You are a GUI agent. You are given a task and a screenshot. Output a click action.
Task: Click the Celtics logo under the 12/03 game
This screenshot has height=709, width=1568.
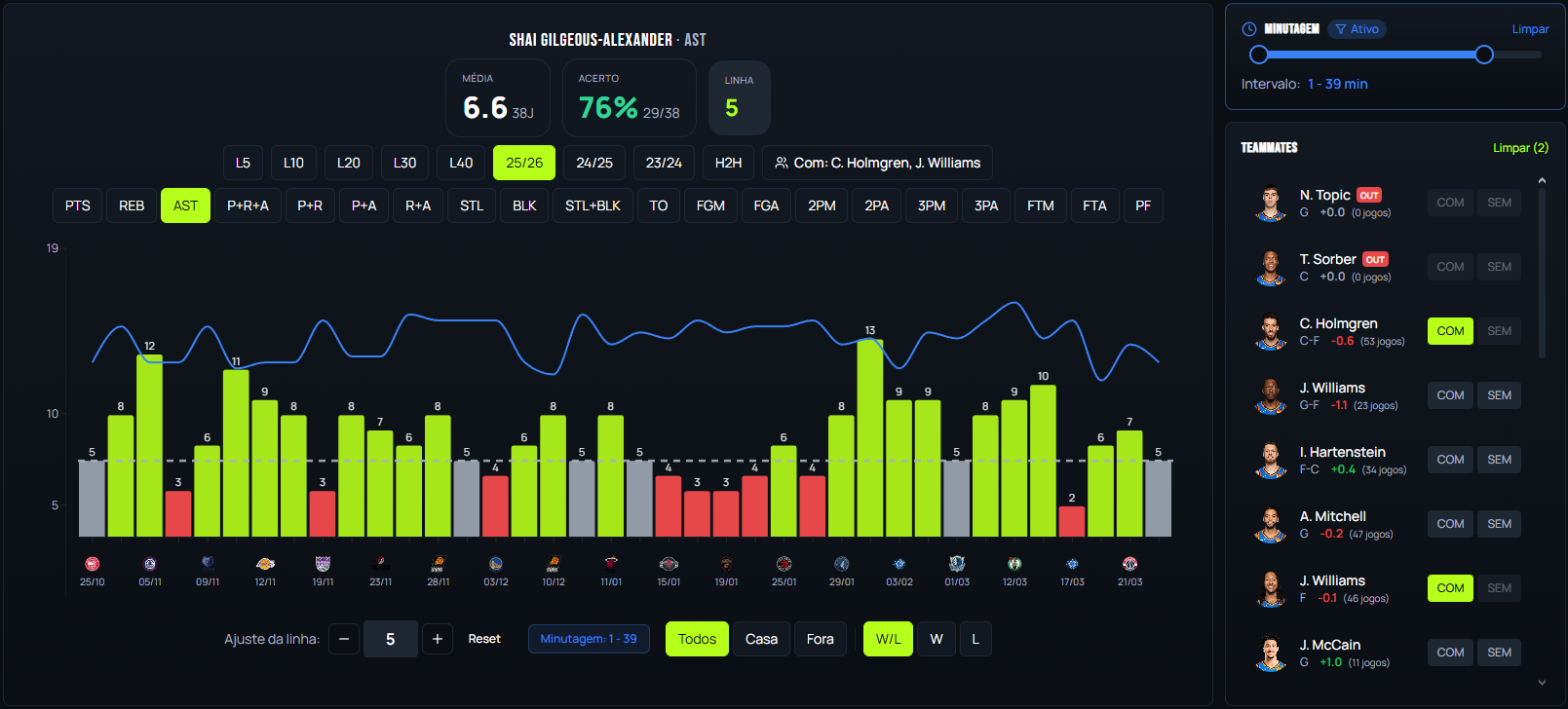[x=1014, y=564]
